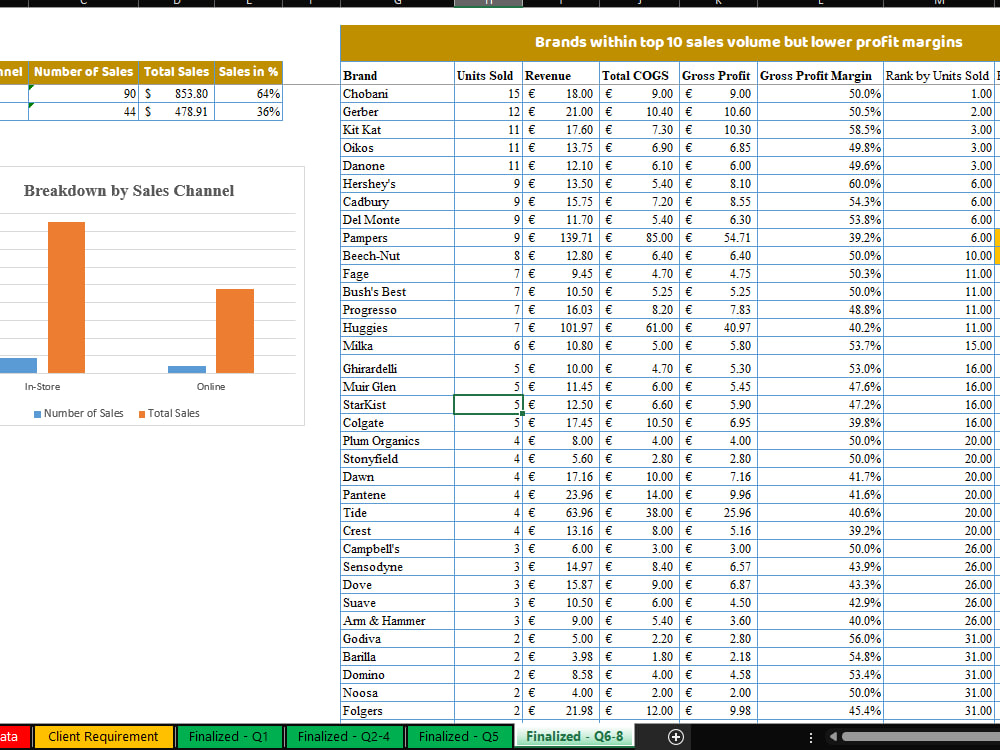The width and height of the screenshot is (1000, 750).
Task: Click the three-dot sheet tab splitter handle
Action: pos(811,737)
